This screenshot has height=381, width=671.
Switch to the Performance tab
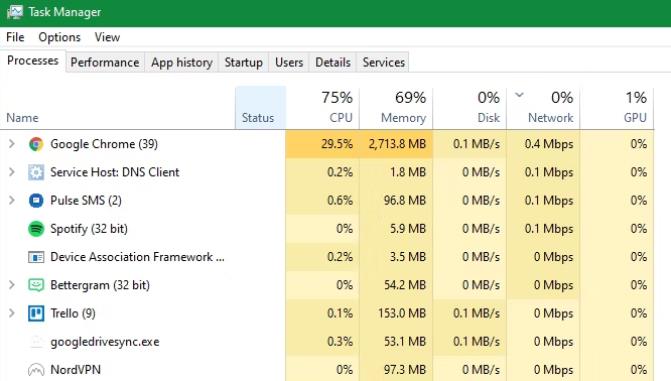[105, 63]
